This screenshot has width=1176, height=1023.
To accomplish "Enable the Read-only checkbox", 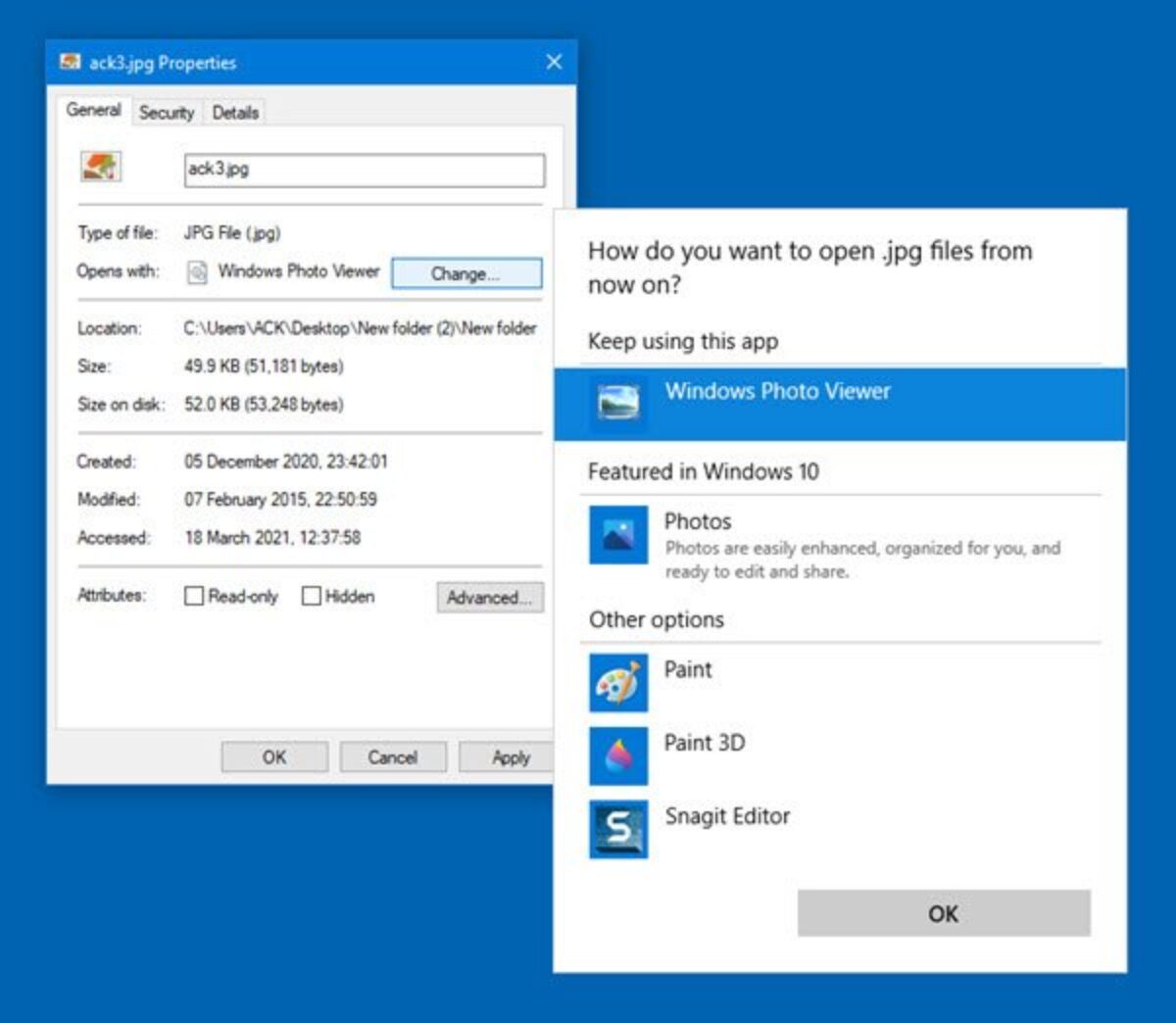I will pos(194,596).
